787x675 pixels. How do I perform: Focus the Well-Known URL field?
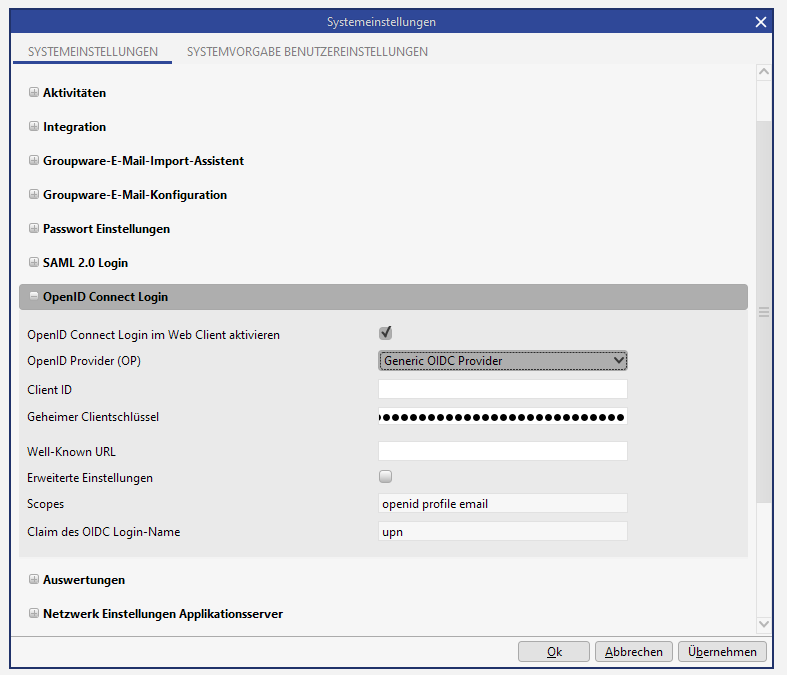(x=502, y=451)
